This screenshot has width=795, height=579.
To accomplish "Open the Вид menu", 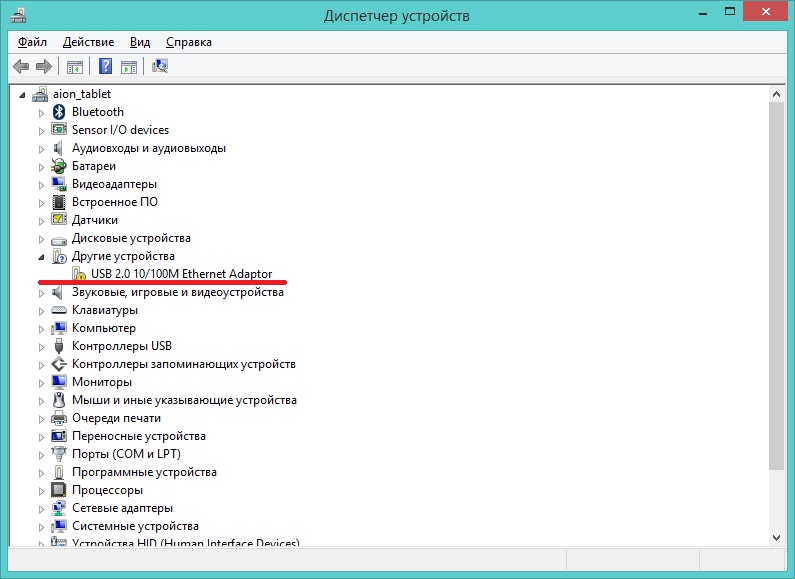I will point(140,42).
